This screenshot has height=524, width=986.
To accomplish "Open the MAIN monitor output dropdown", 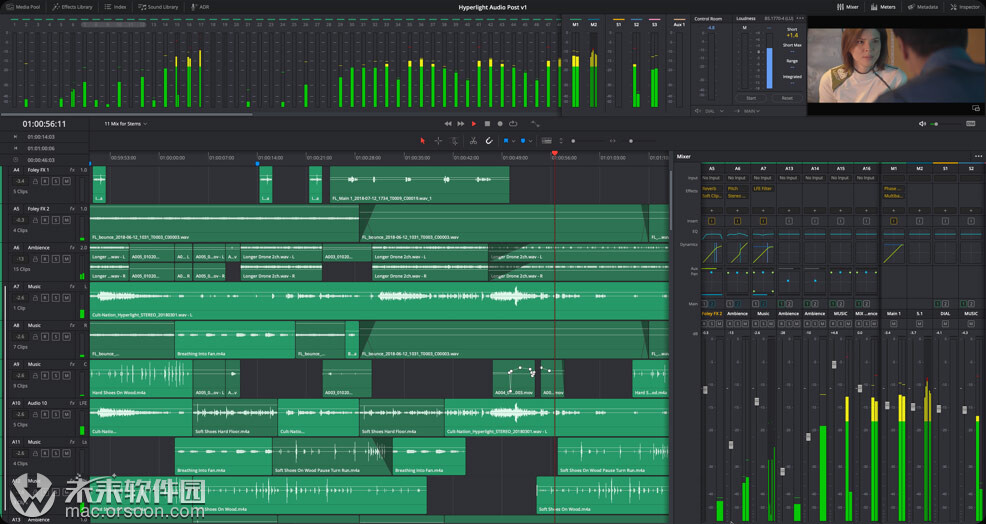I will point(751,111).
